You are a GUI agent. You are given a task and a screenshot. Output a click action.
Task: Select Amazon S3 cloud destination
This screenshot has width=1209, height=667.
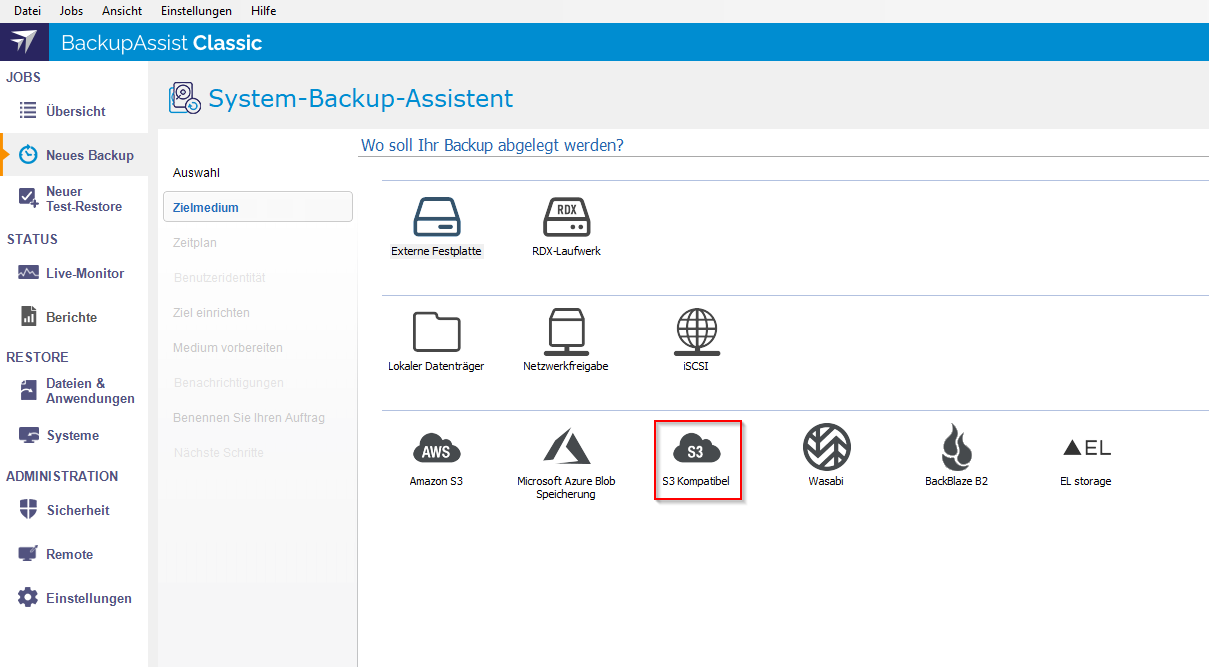pos(436,448)
